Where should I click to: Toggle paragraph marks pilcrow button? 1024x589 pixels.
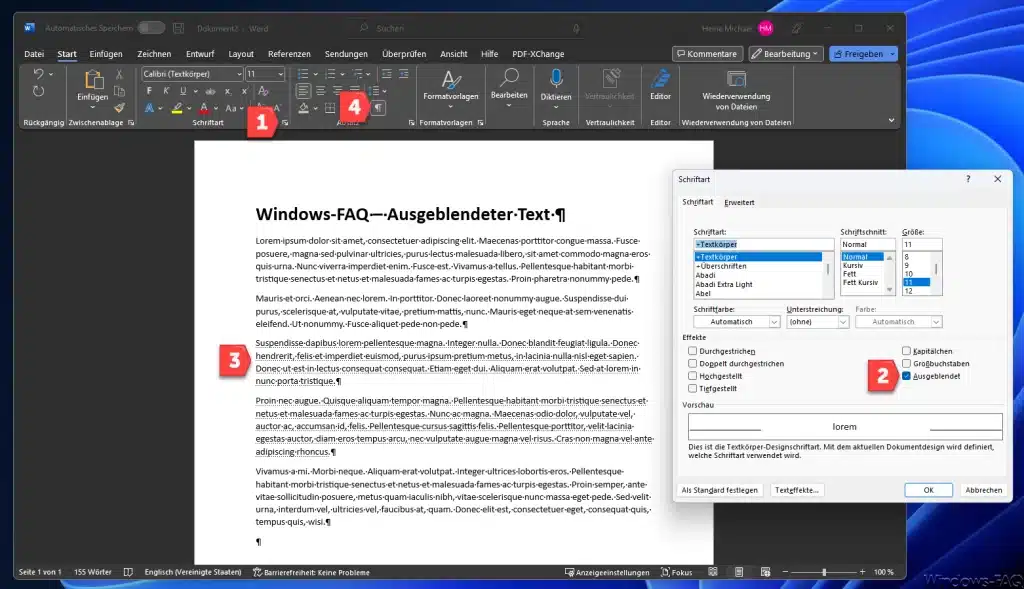[378, 108]
